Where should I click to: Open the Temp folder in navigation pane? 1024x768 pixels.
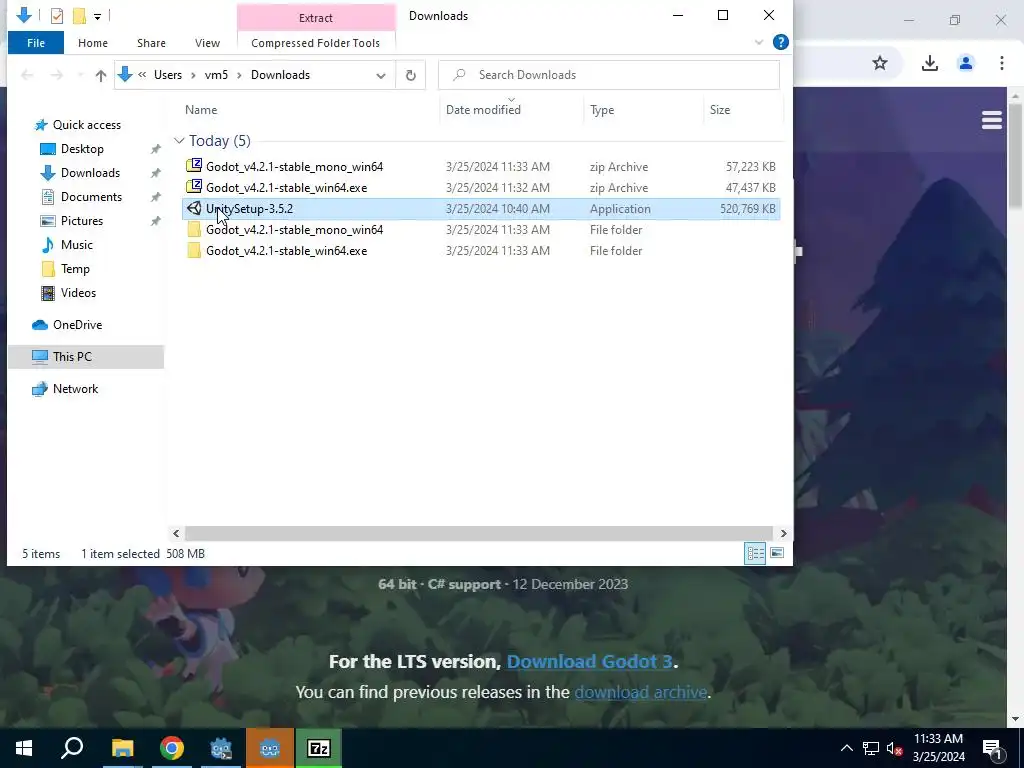75,269
